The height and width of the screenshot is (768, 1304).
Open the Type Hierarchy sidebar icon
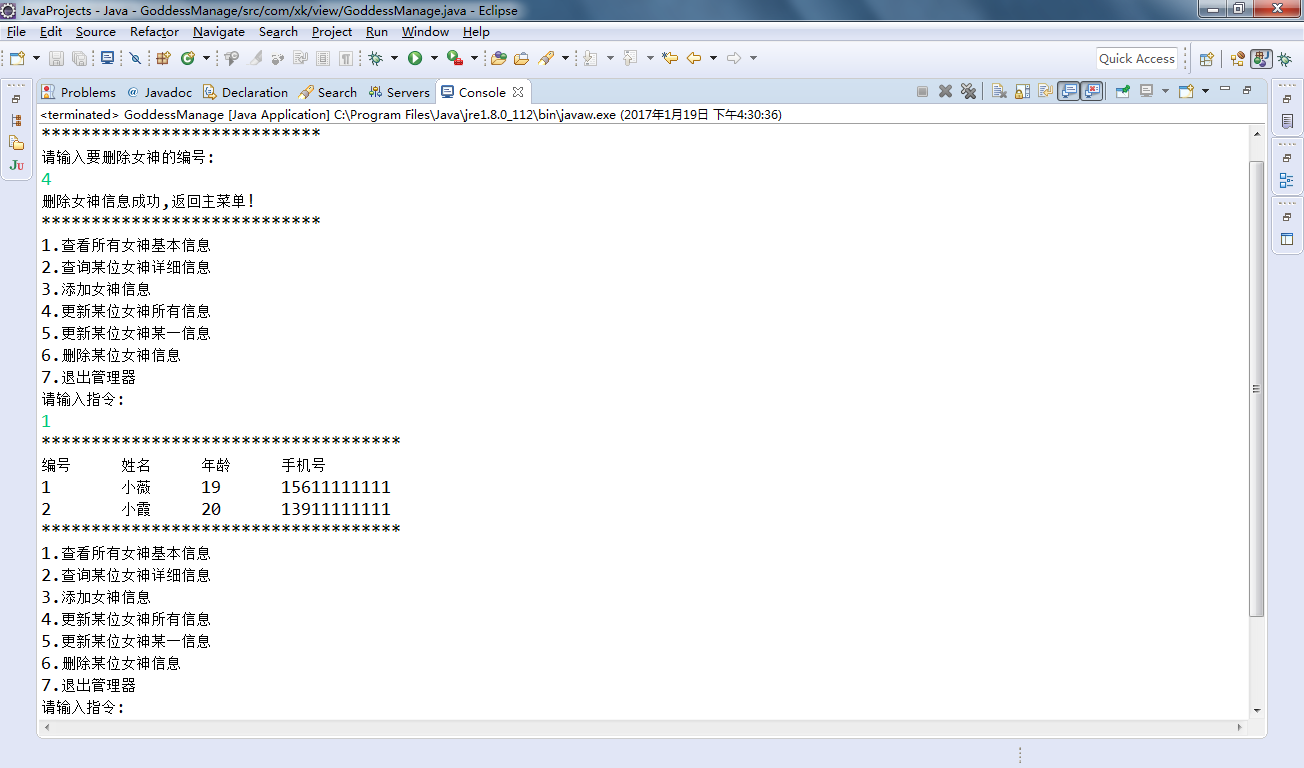coord(16,120)
